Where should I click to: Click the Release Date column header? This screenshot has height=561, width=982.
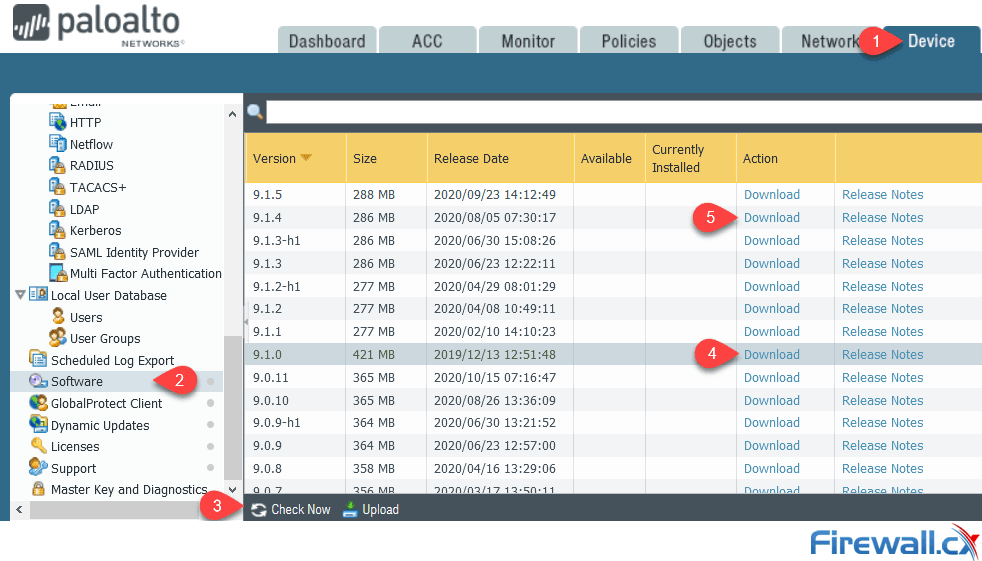(501, 158)
